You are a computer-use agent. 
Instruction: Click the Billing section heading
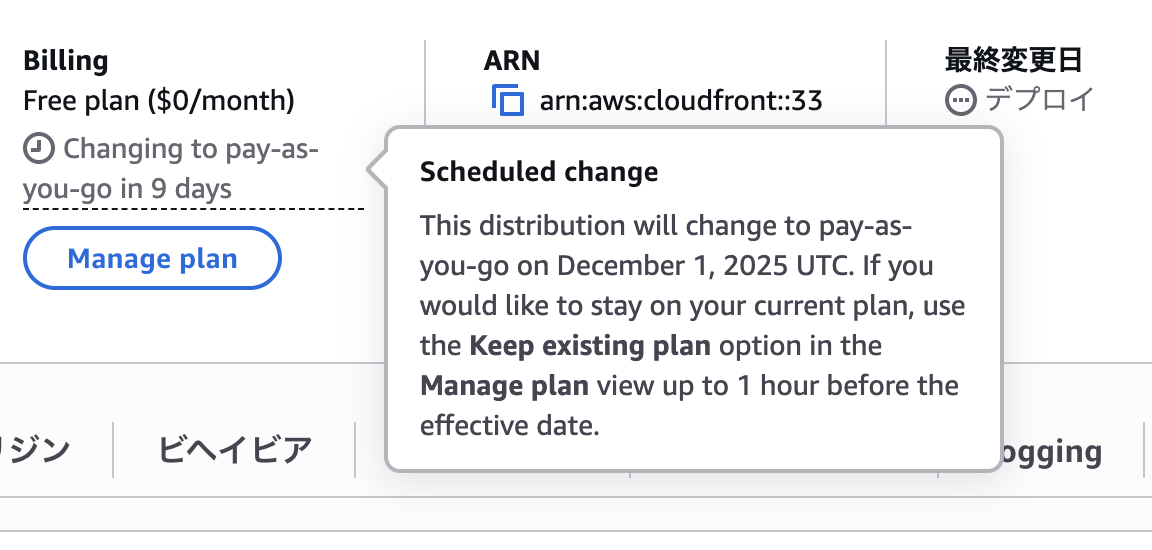click(66, 60)
